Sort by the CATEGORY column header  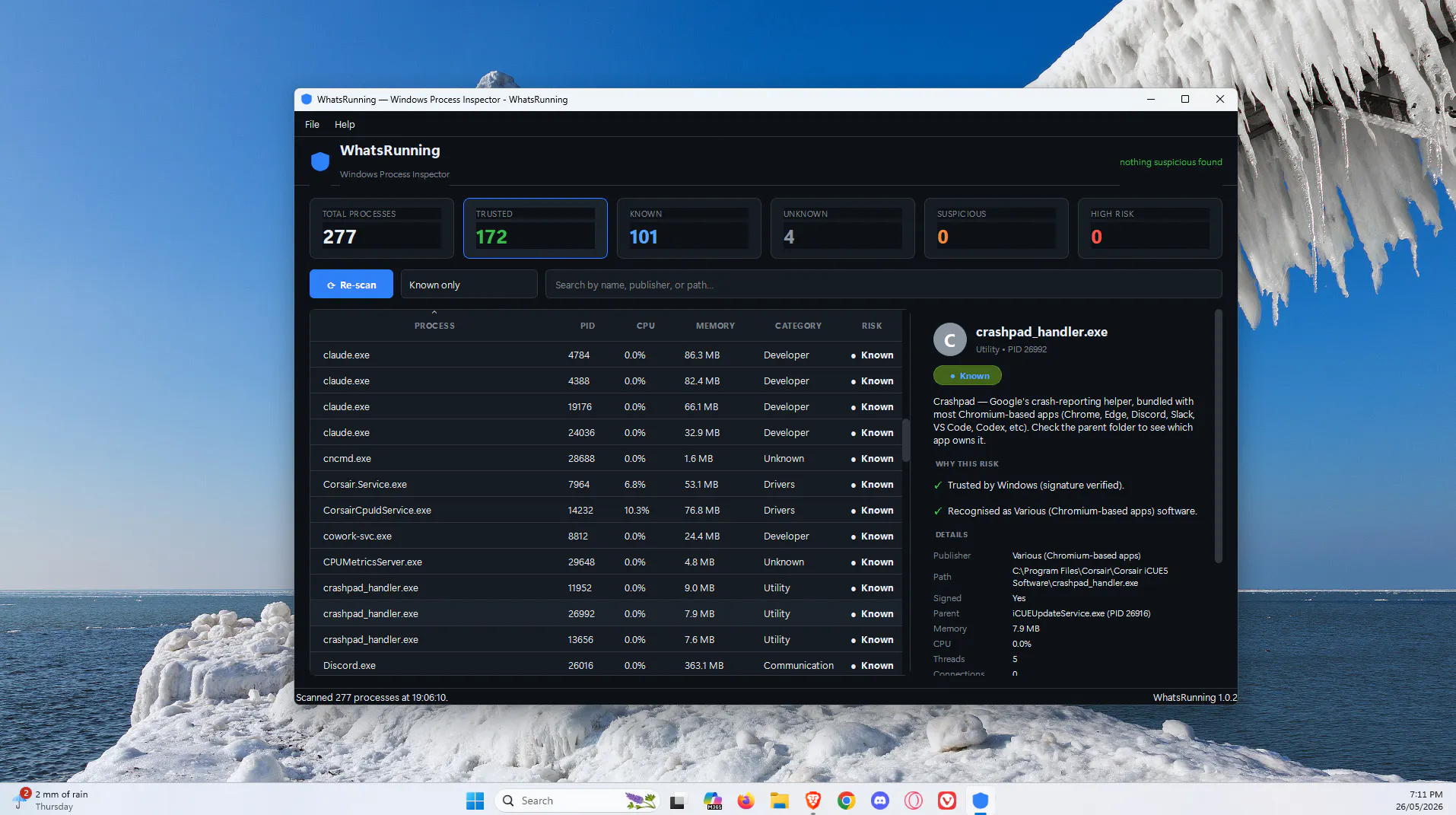(x=798, y=325)
